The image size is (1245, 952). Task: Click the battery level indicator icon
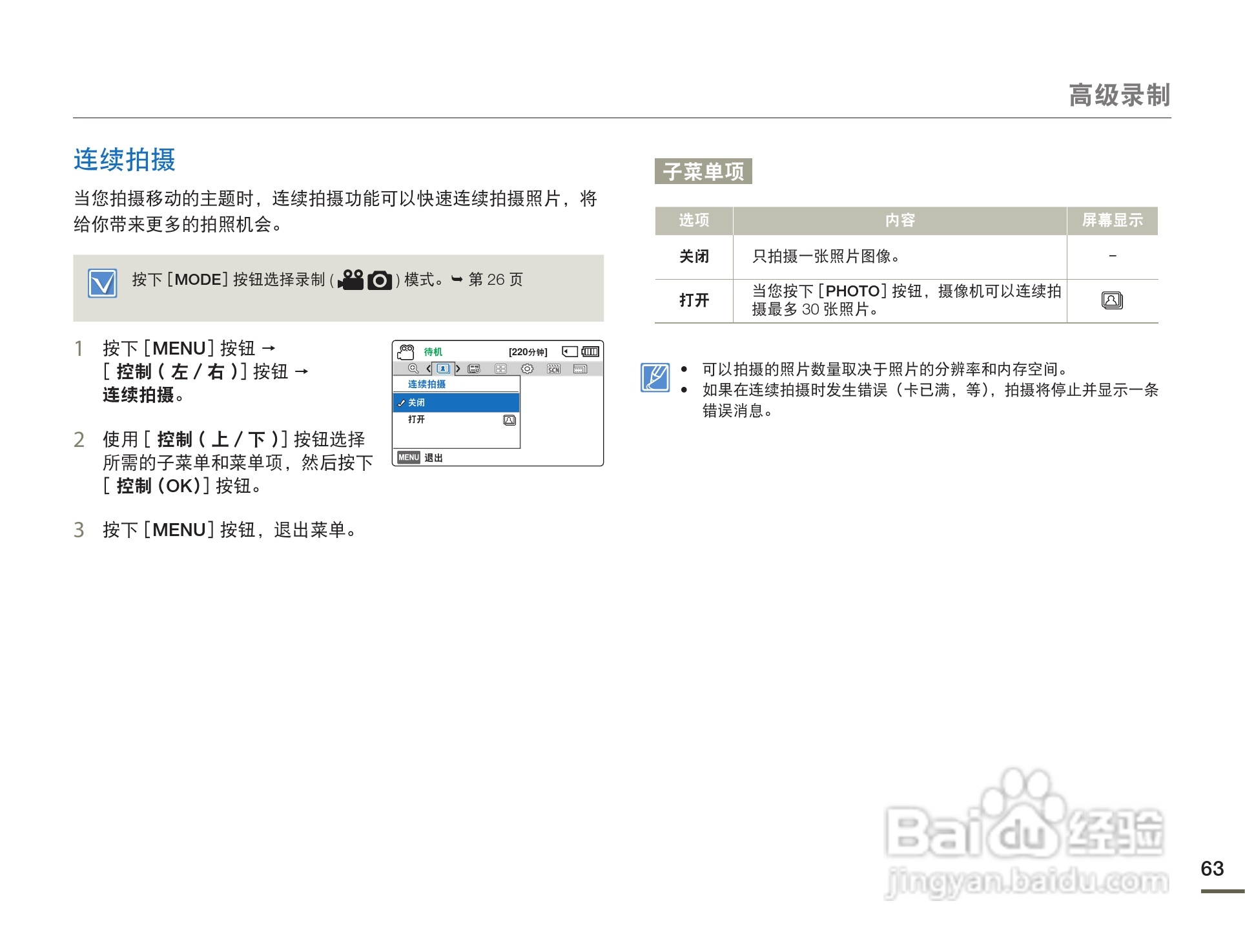pos(590,352)
